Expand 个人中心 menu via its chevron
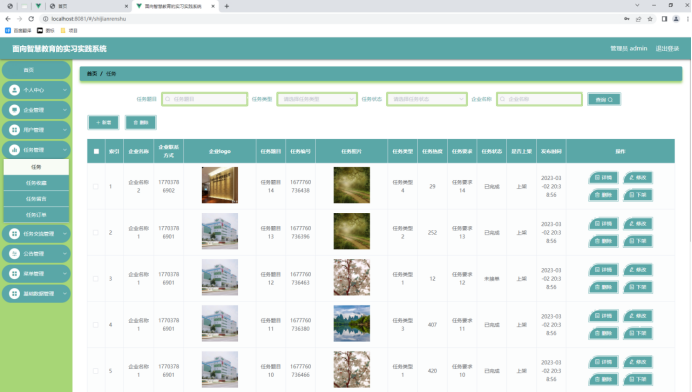 pyautogui.click(x=65, y=90)
